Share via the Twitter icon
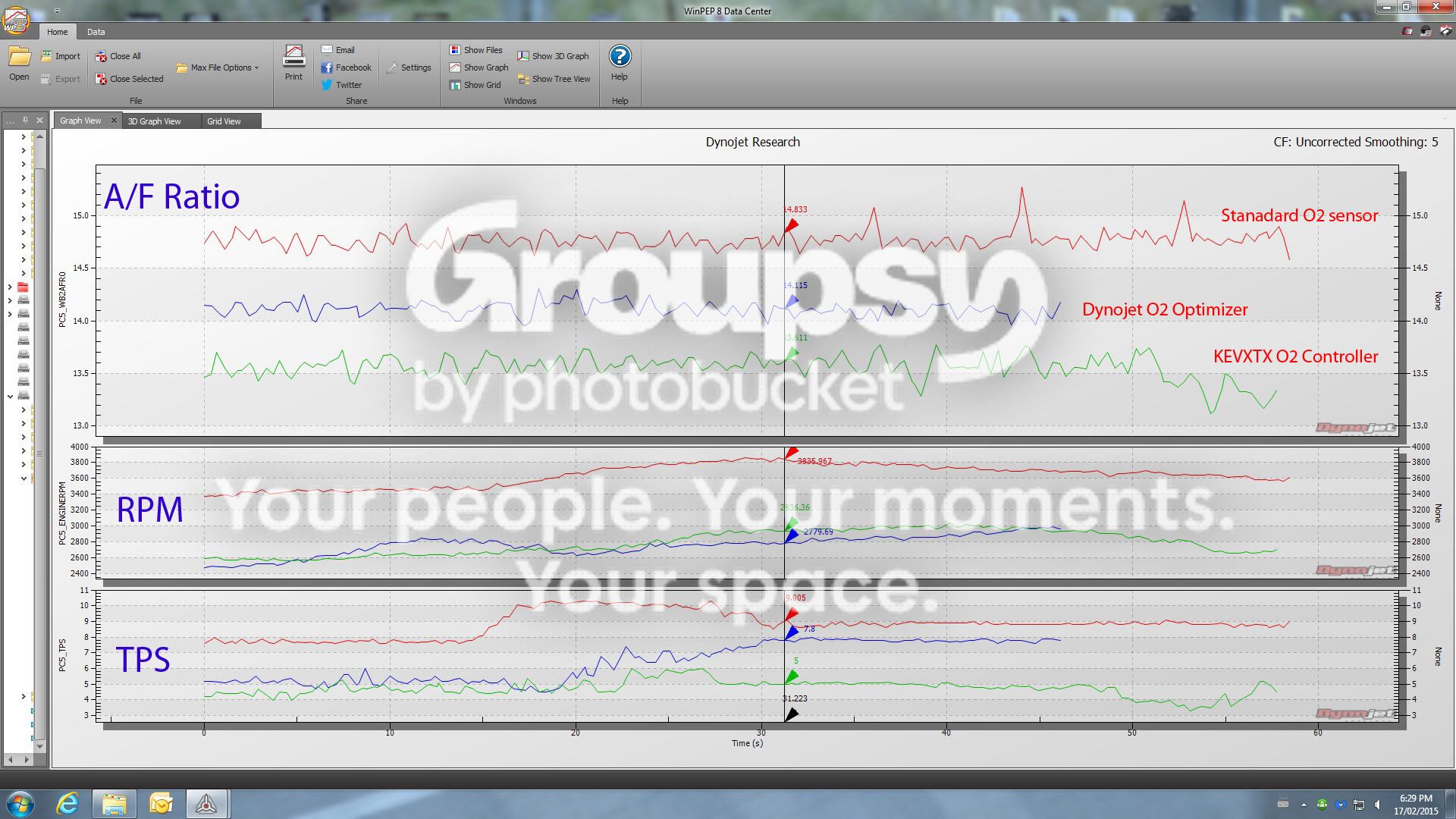Image resolution: width=1456 pixels, height=819 pixels. click(x=327, y=85)
